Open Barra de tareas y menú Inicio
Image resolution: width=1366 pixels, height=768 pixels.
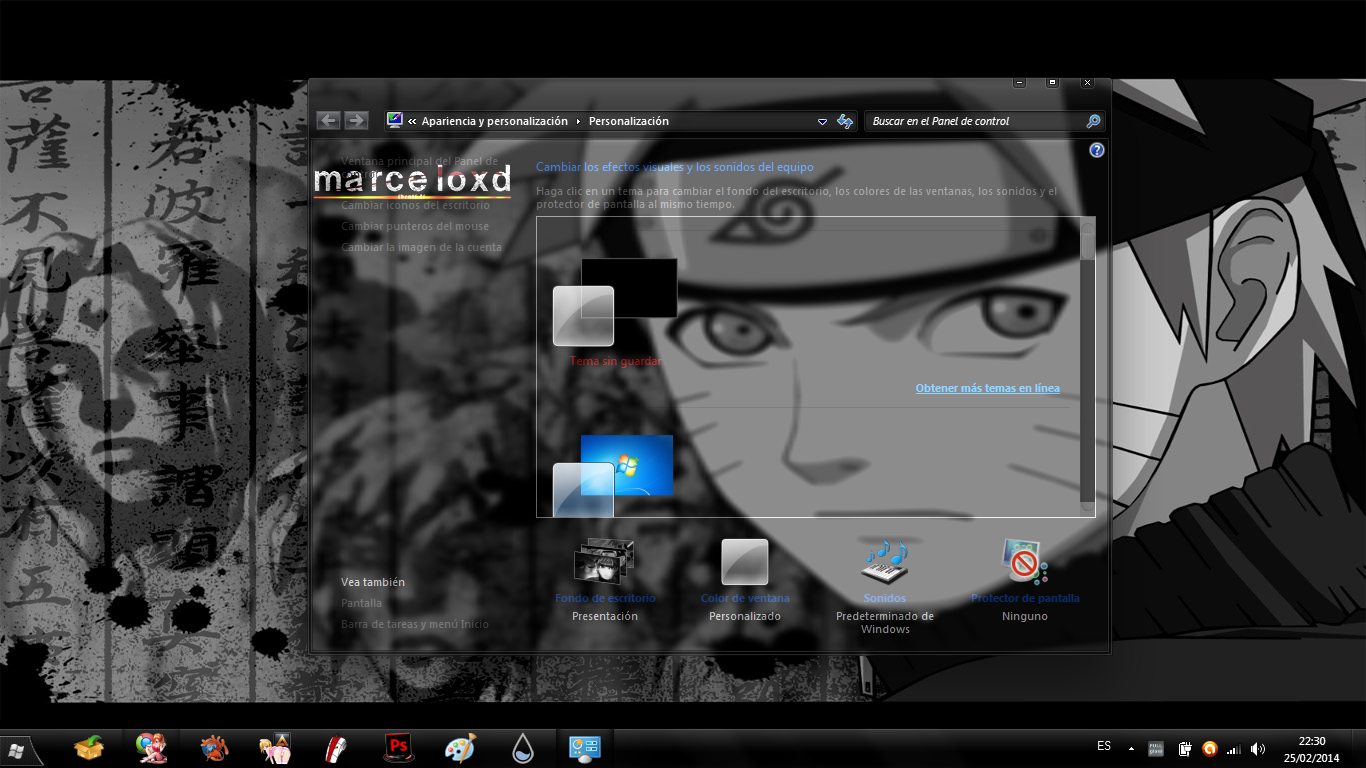415,624
